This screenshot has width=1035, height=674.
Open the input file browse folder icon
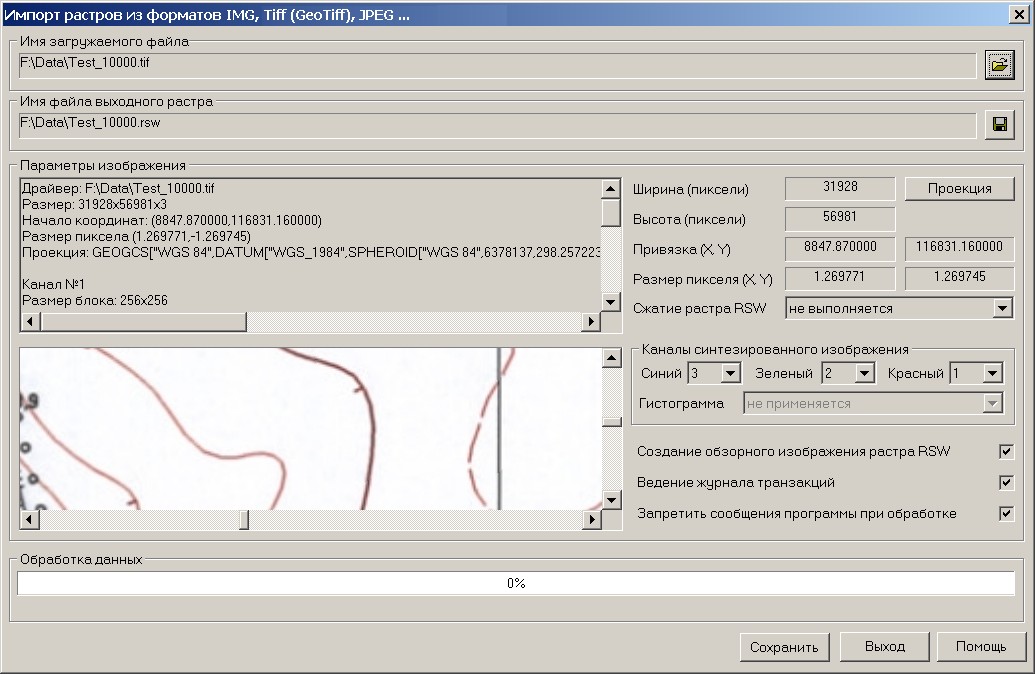998,65
